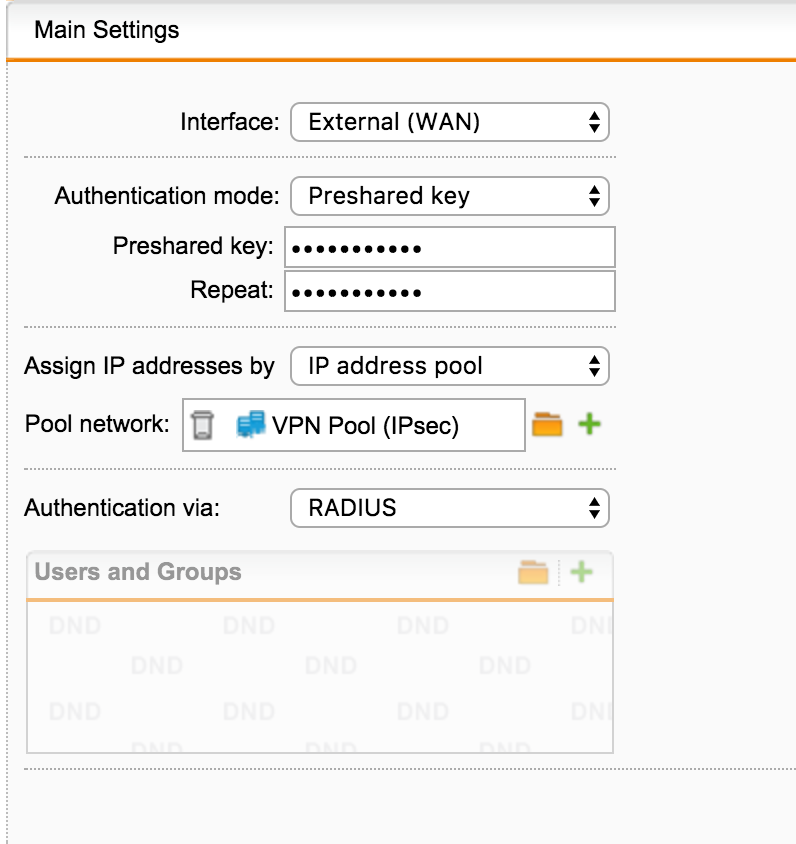Screen dimensions: 796x844
Task: Click the Users and Groups panel title
Action: click(x=138, y=572)
